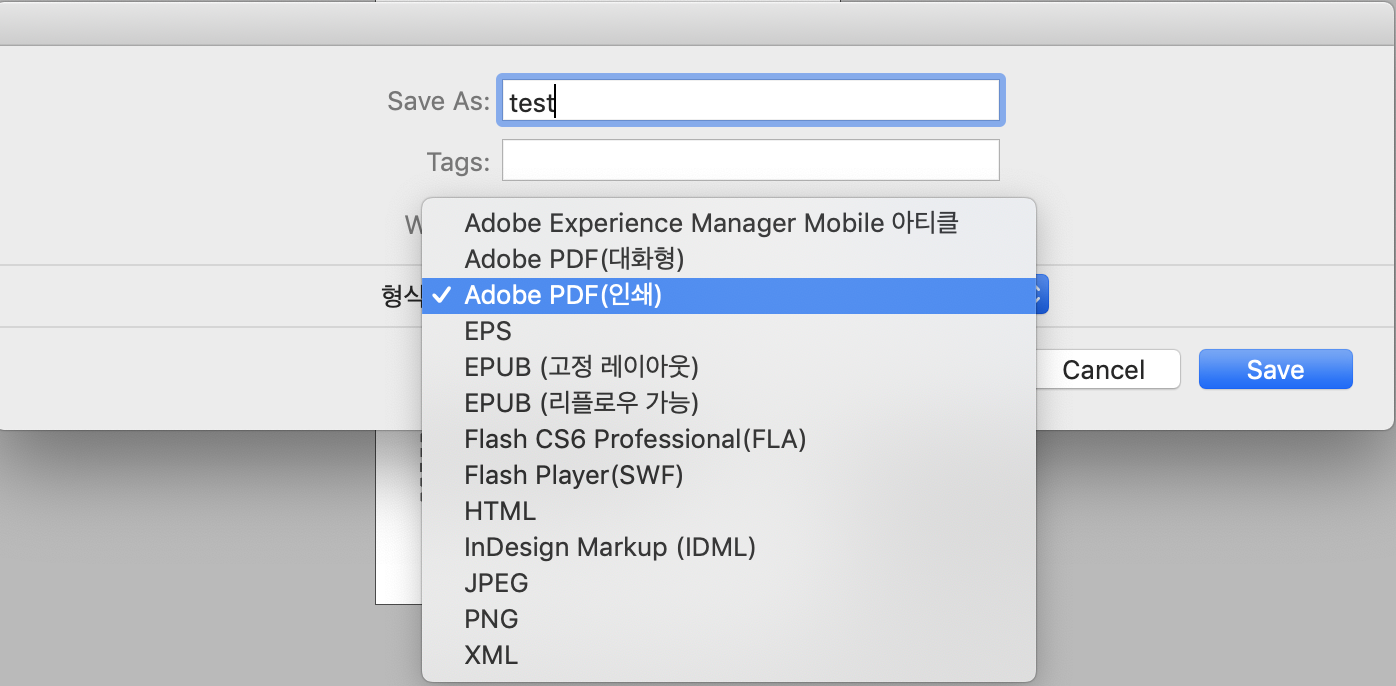Select Flash CS6 Professional(FLA) format
Image resolution: width=1396 pixels, height=686 pixels.
coord(729,439)
